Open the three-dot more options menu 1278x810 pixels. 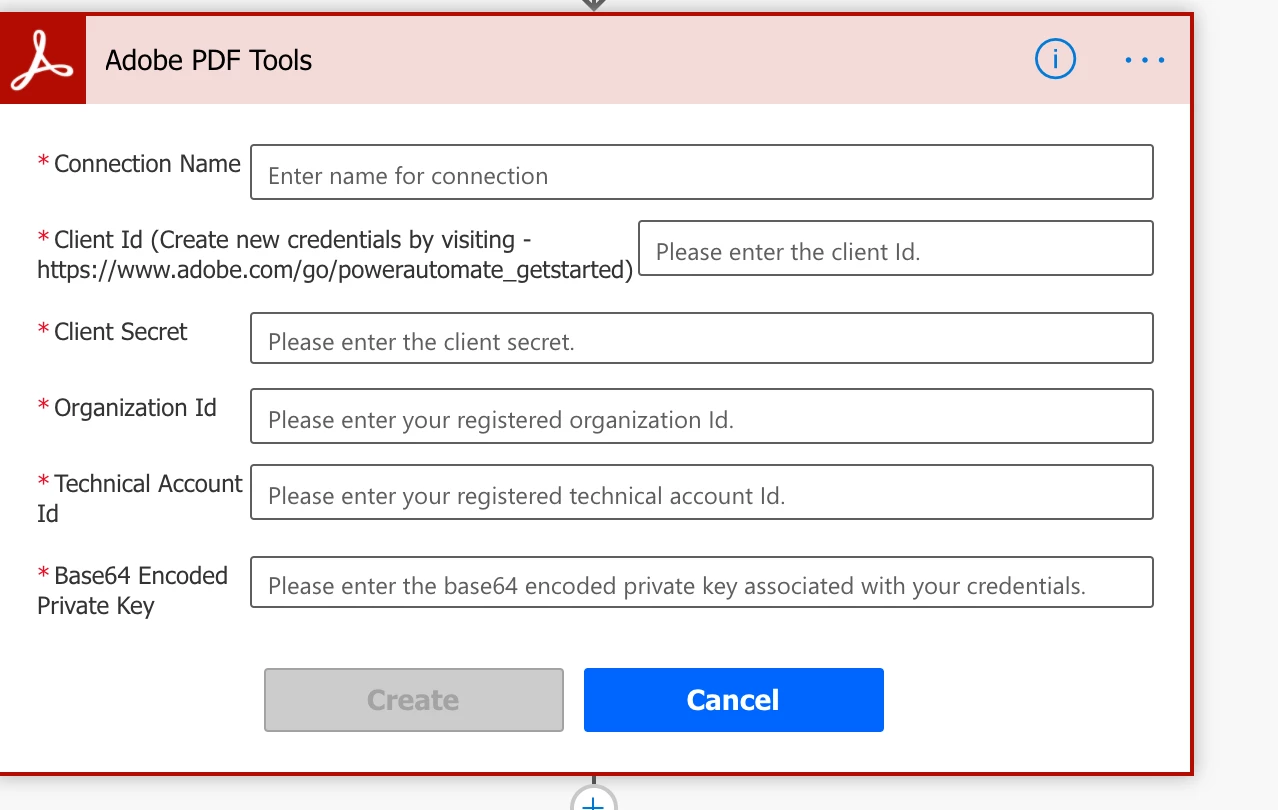tap(1145, 60)
